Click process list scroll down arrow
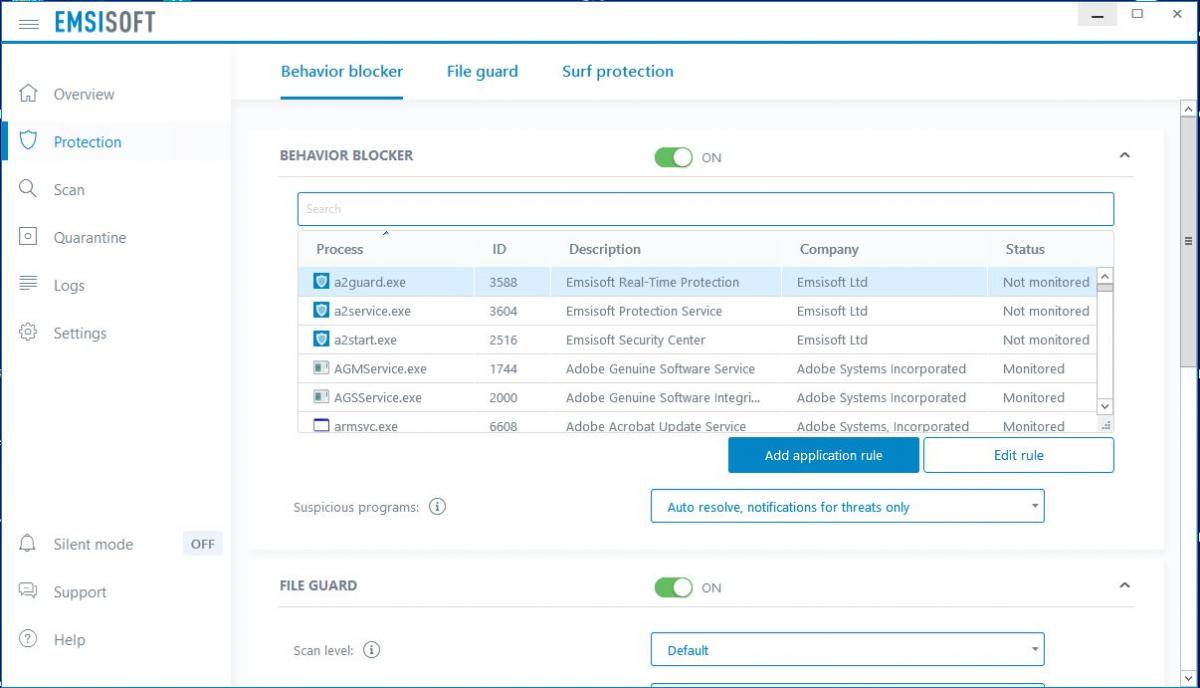This screenshot has width=1200, height=688. pyautogui.click(x=1105, y=406)
